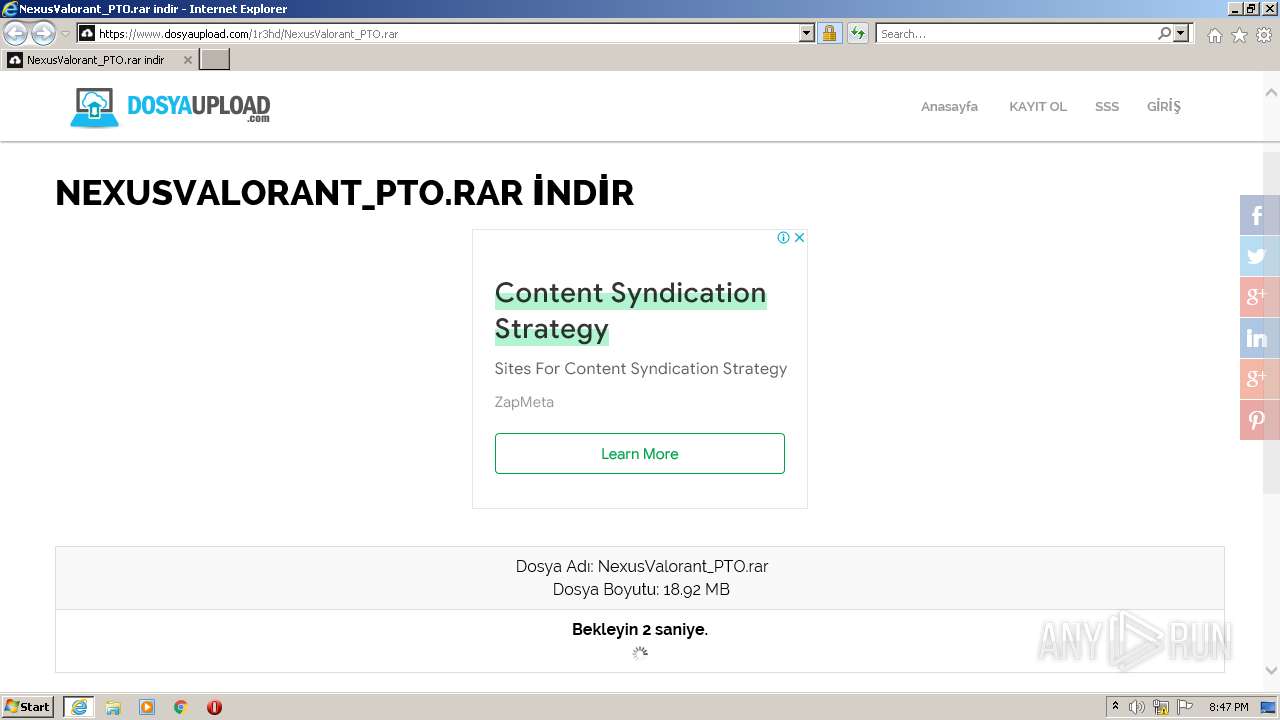Click the Refresh page icon
Image resolution: width=1280 pixels, height=720 pixels.
(857, 33)
